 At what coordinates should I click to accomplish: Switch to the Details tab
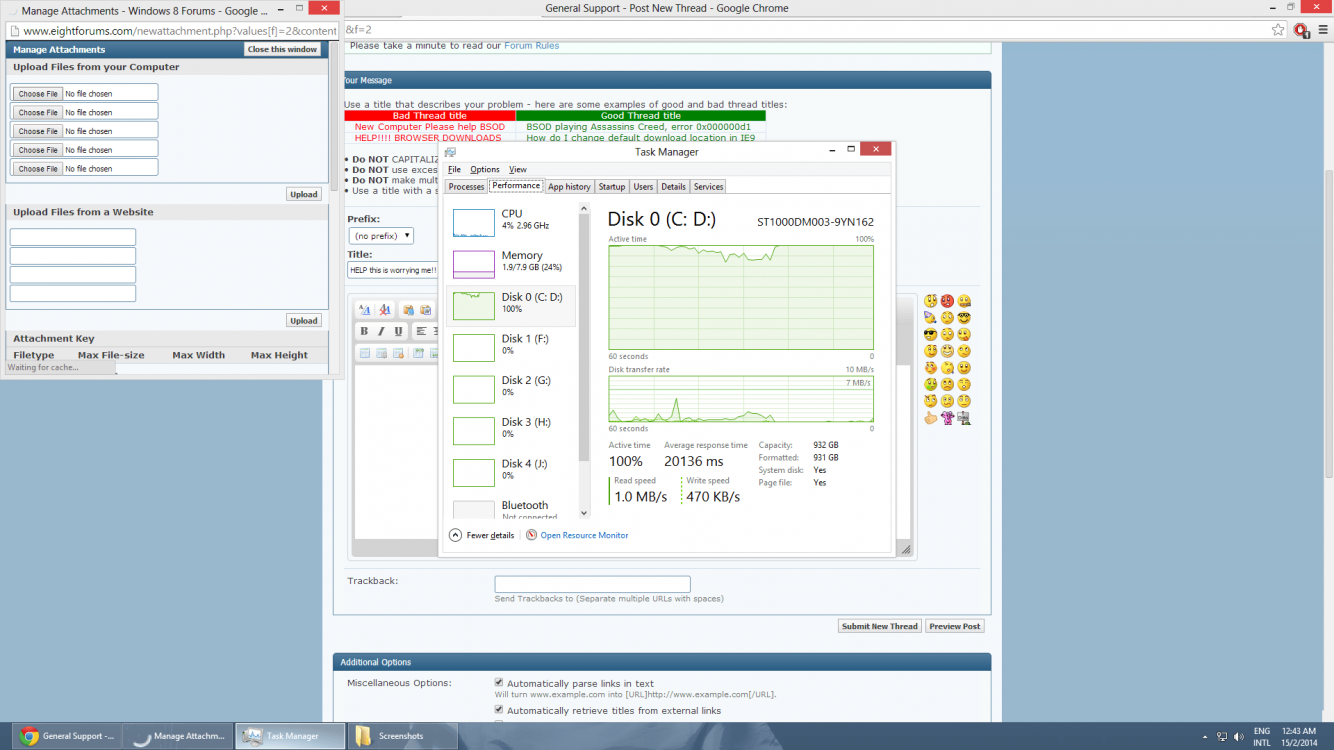pyautogui.click(x=673, y=187)
